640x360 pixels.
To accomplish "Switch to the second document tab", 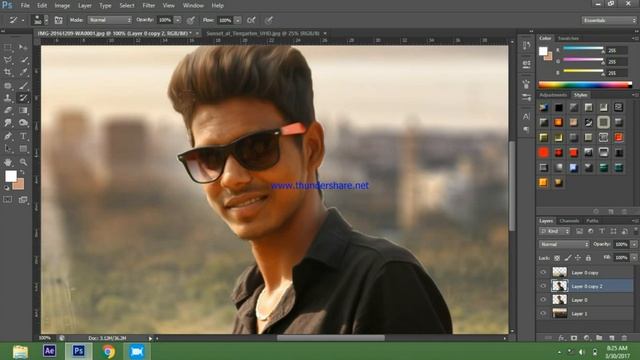I will click(263, 33).
